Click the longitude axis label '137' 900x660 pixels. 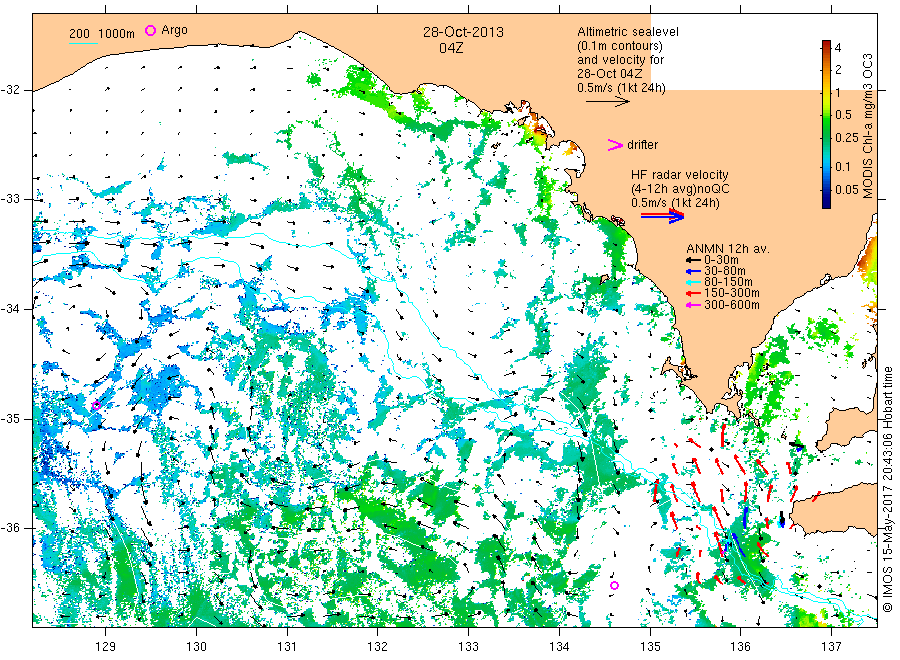point(831,647)
